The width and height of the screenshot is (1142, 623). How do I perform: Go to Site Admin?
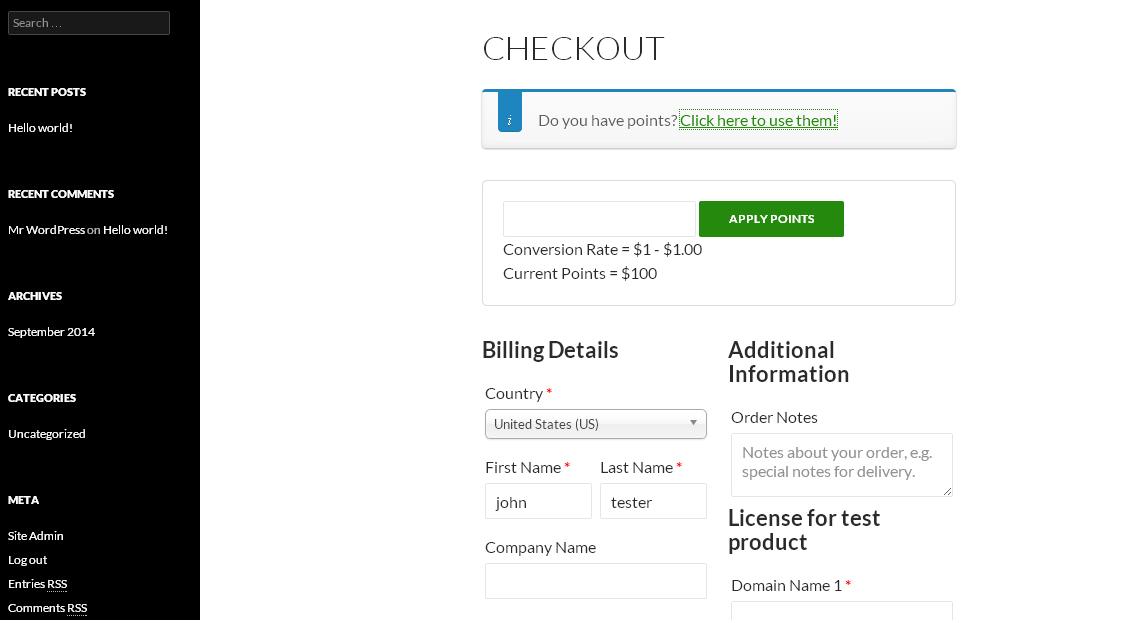[x=36, y=536]
